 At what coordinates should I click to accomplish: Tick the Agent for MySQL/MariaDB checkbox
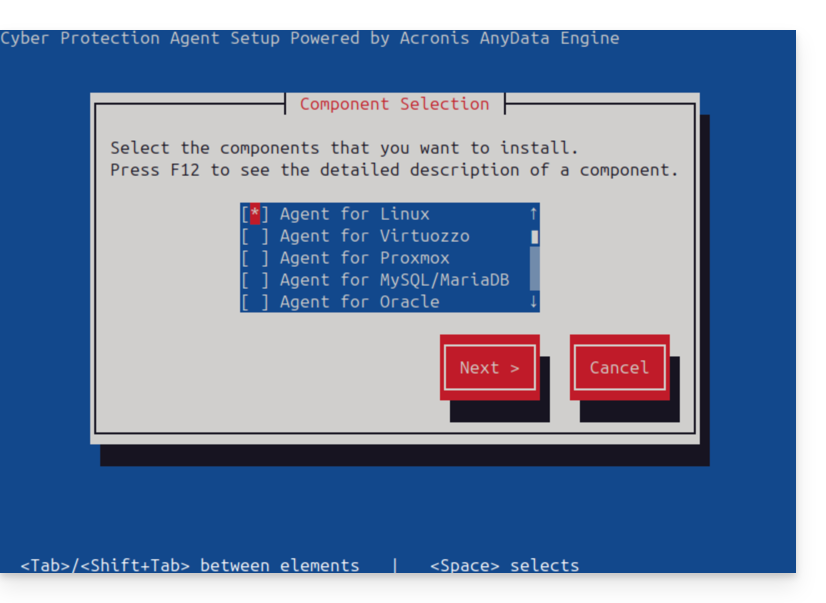pos(255,280)
